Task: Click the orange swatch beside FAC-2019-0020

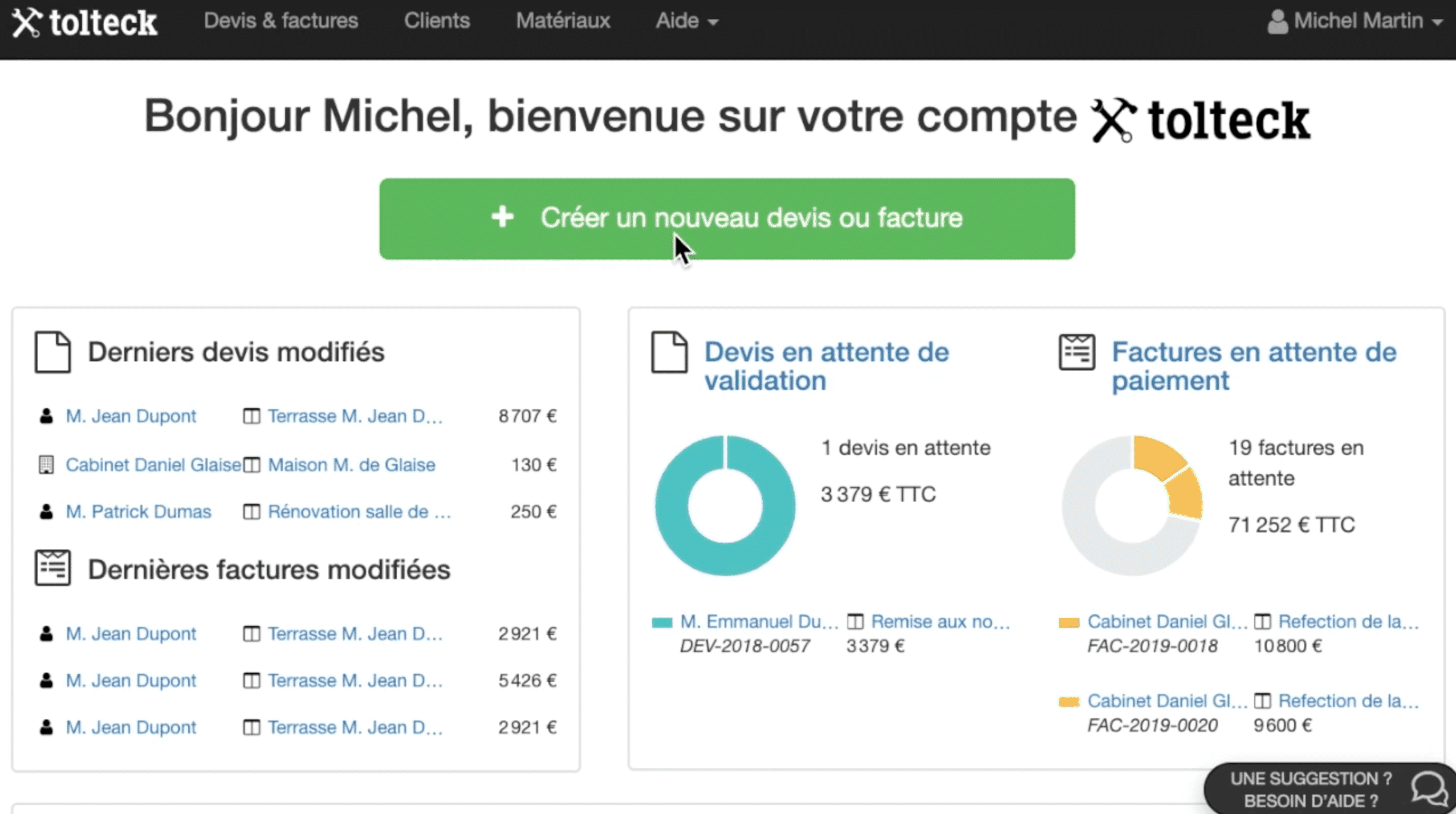Action: pyautogui.click(x=1069, y=702)
